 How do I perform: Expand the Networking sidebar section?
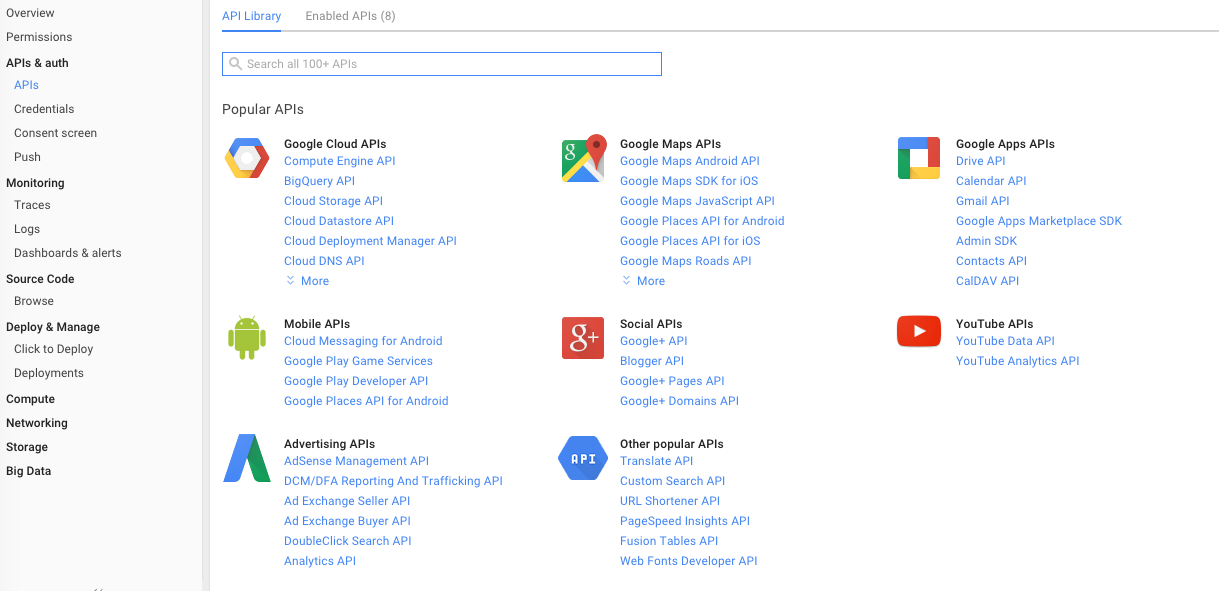coord(37,423)
